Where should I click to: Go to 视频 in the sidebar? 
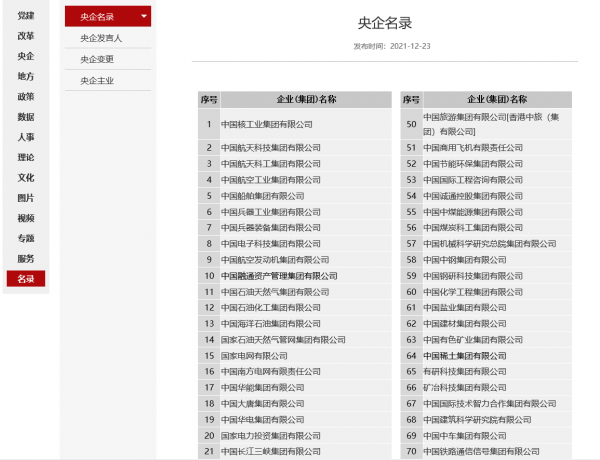(x=26, y=218)
